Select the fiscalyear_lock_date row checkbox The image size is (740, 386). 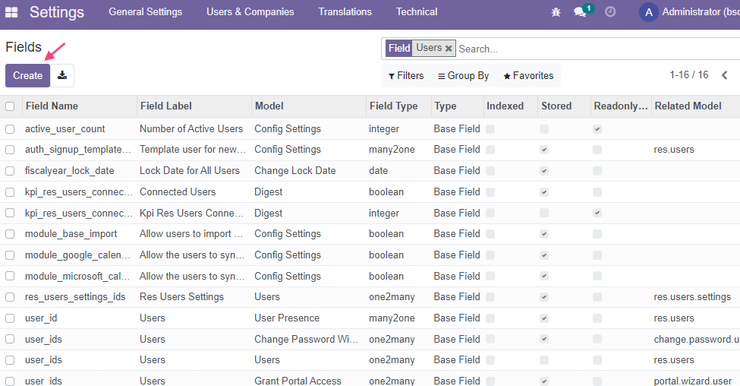pos(10,171)
